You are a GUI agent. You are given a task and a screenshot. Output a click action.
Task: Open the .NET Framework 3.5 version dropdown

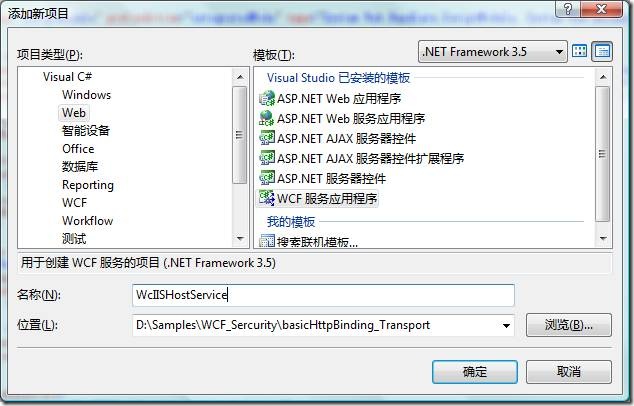pos(492,52)
